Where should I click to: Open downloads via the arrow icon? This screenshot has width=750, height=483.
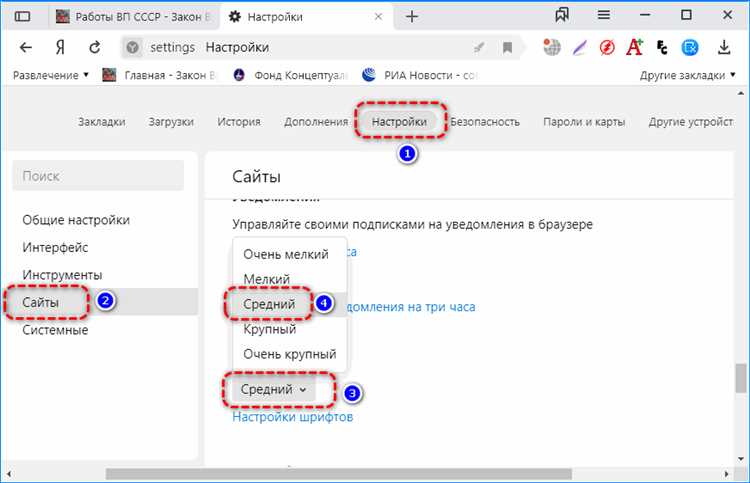coord(724,47)
